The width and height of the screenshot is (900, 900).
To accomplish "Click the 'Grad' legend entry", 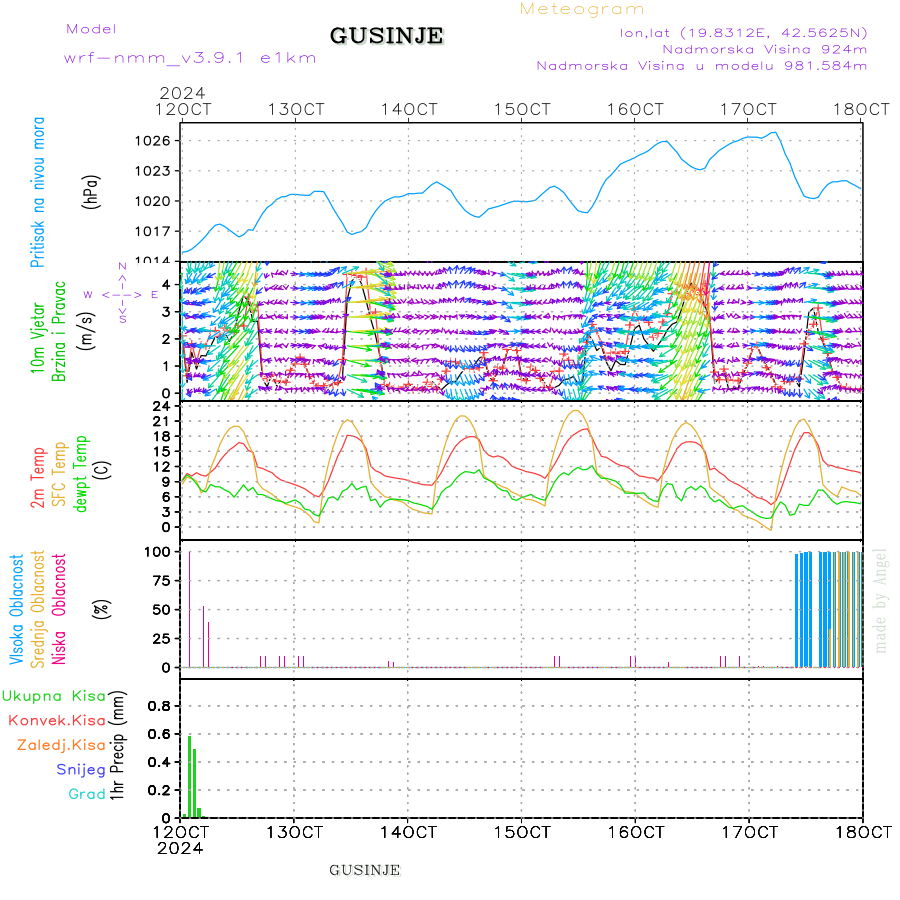I will point(87,794).
